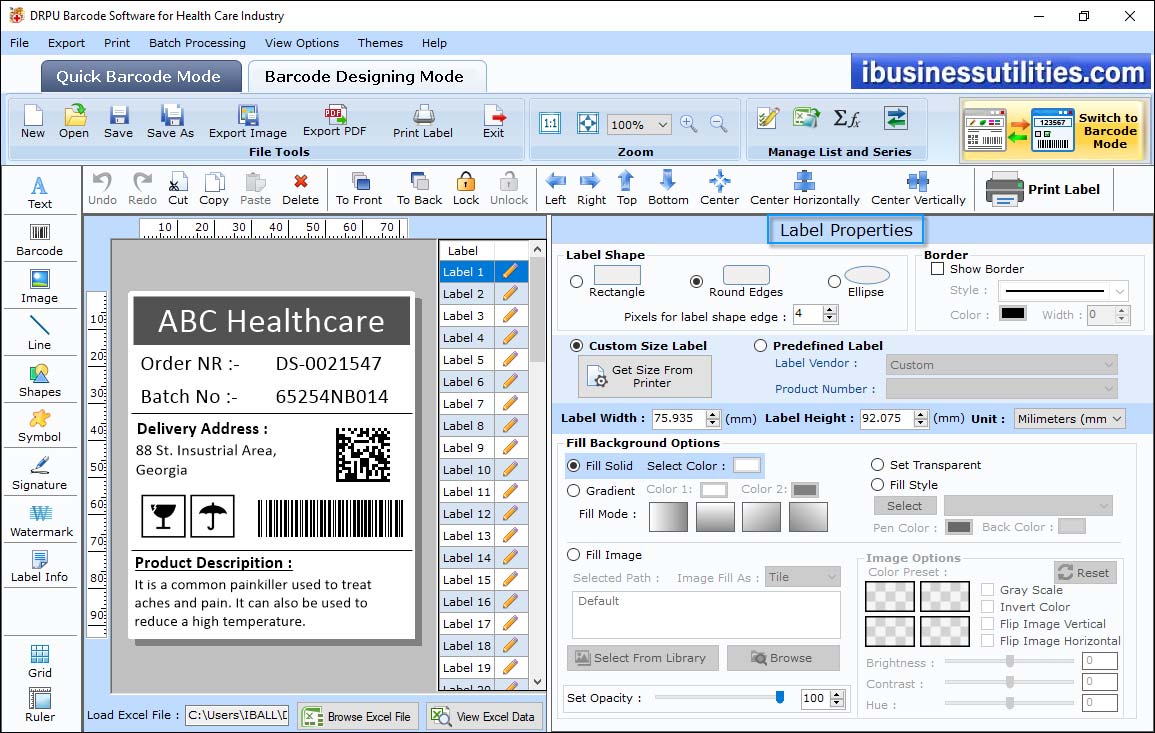Click the Save As icon

170,122
